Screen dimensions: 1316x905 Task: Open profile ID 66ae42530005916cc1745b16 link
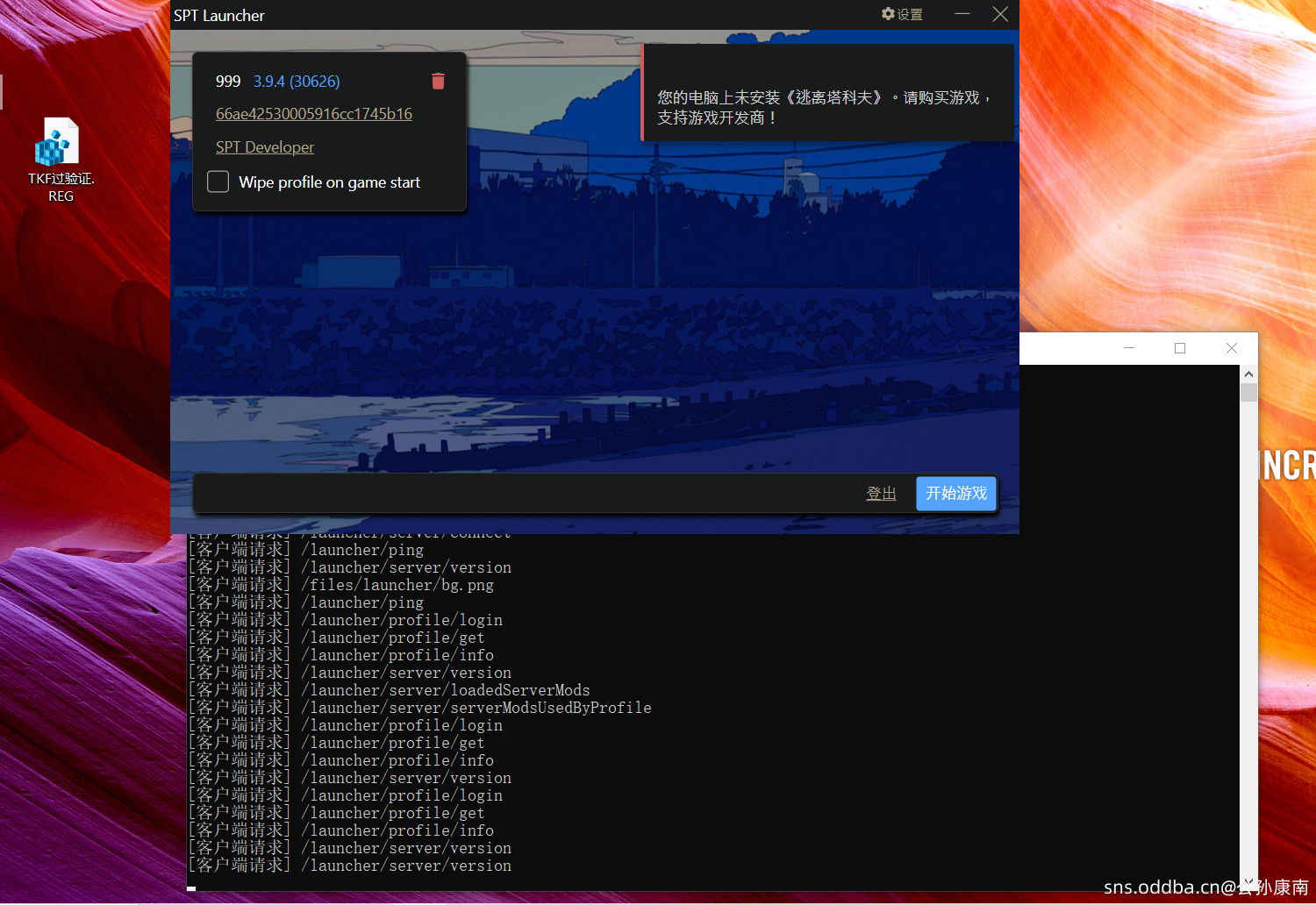coord(314,114)
